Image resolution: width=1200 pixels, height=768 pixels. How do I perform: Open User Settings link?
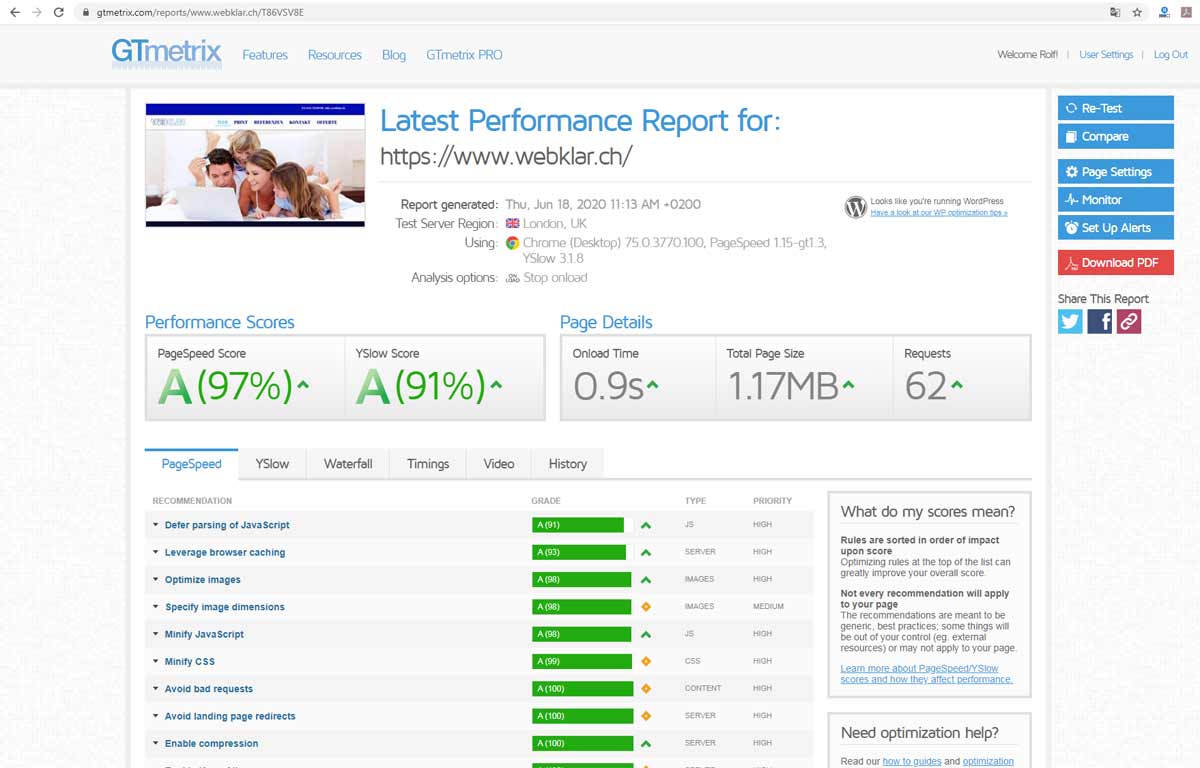point(1106,55)
